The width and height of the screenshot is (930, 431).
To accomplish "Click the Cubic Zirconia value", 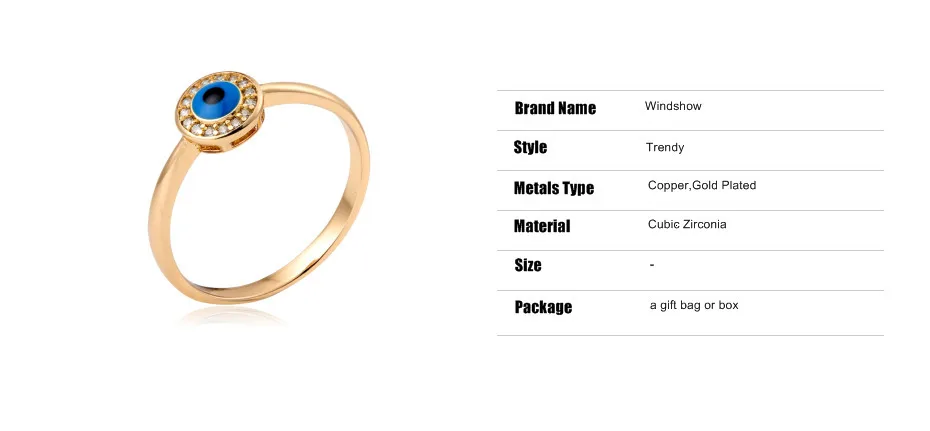I will 687,225.
